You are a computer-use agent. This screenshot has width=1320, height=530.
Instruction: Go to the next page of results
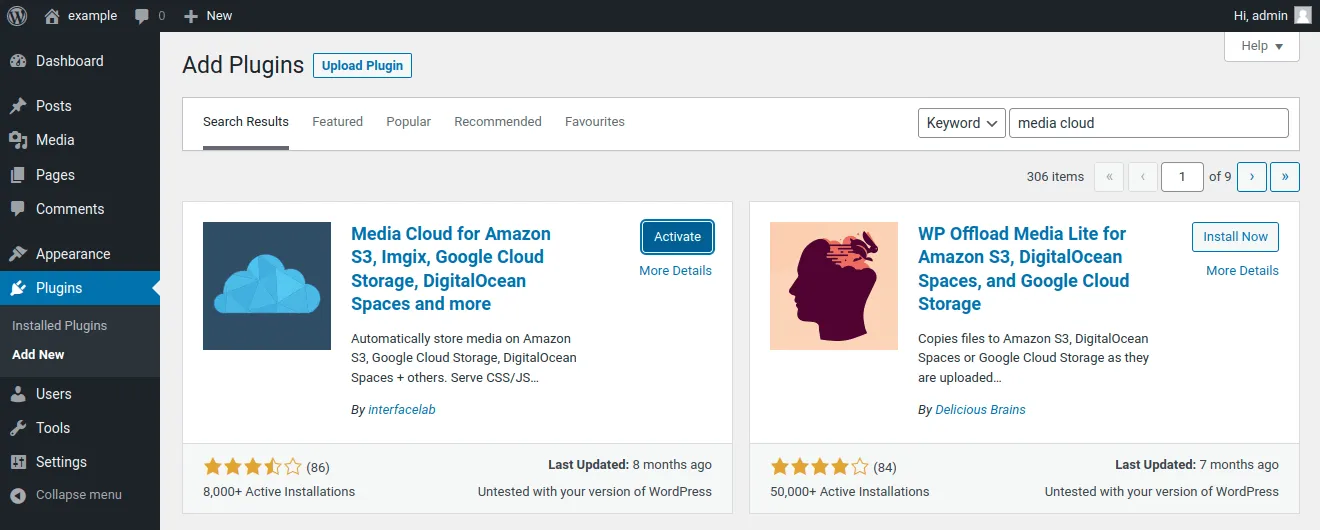pos(1252,177)
